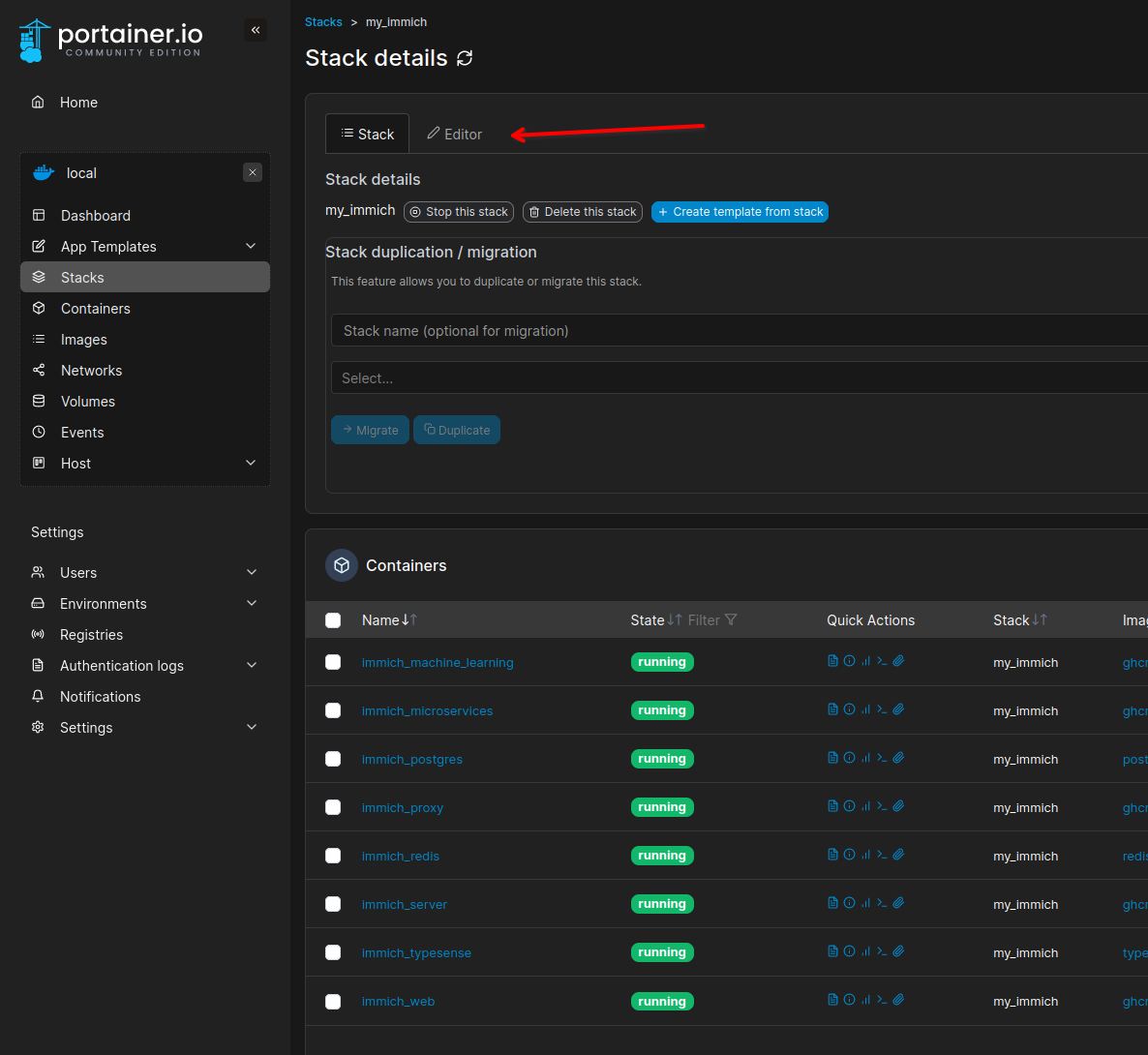Check the immich_machine_learning row checkbox

click(x=333, y=662)
